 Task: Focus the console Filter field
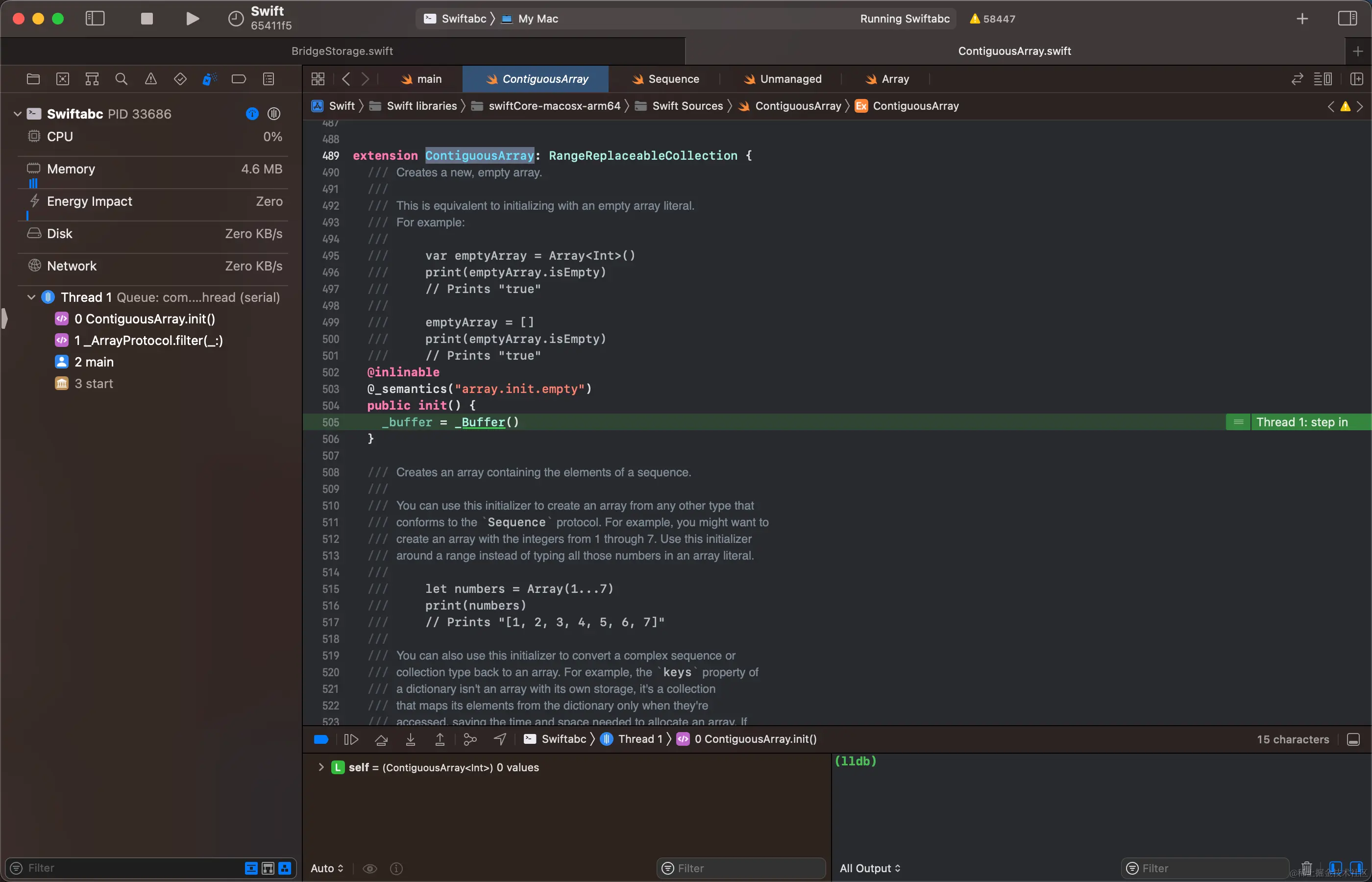click(1205, 868)
